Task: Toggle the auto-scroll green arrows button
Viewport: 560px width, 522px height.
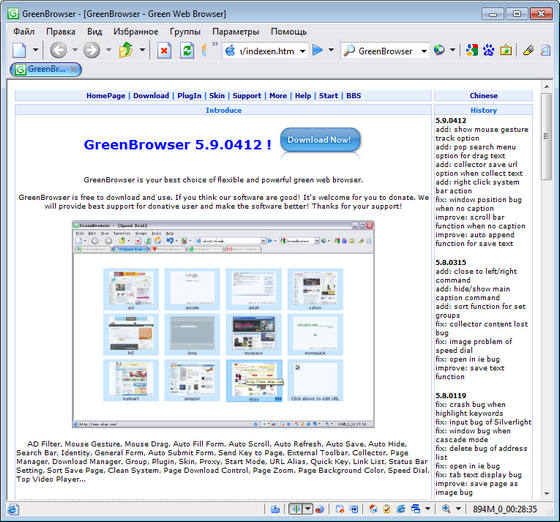Action: [x=296, y=509]
